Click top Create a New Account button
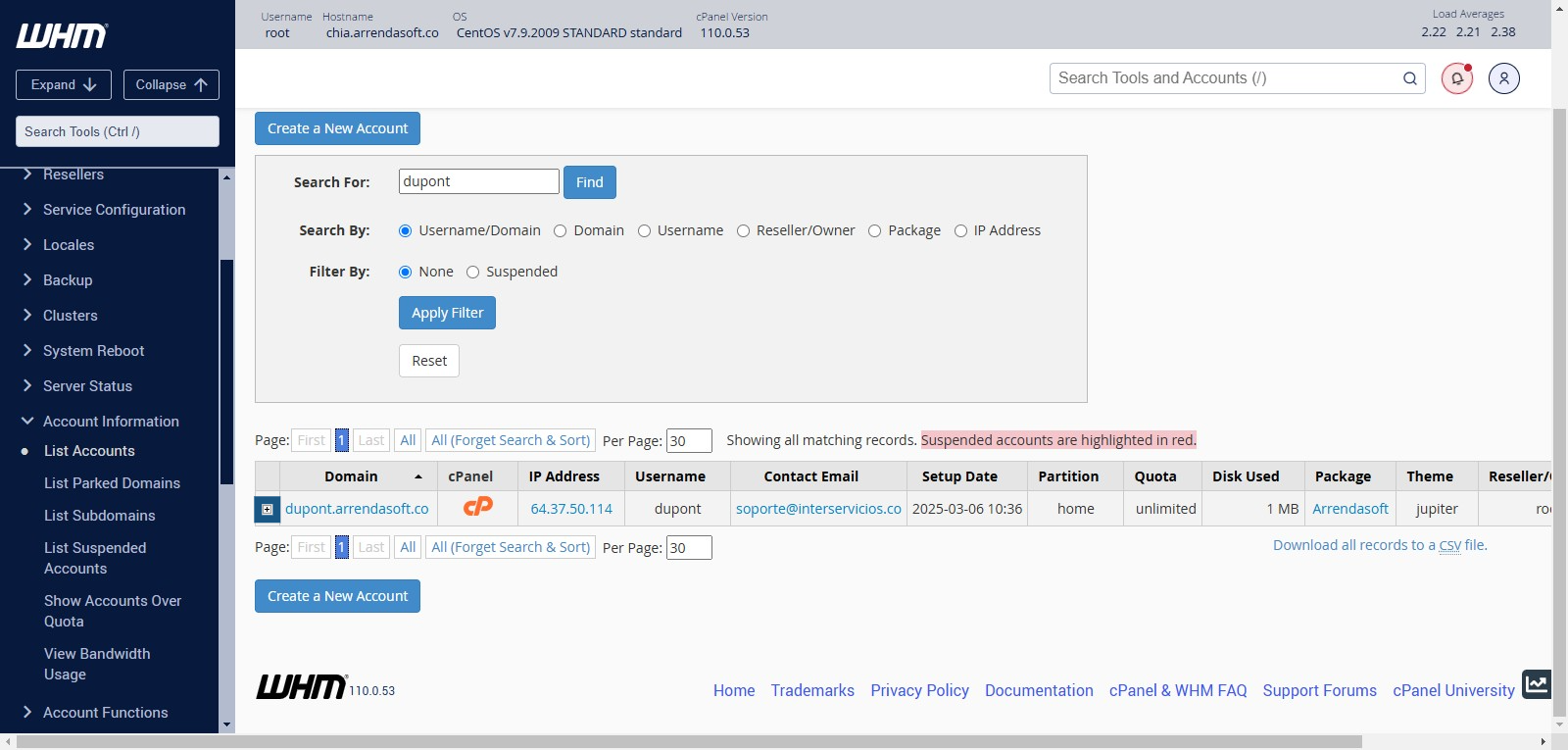Viewport: 1568px width, 750px height. [337, 128]
